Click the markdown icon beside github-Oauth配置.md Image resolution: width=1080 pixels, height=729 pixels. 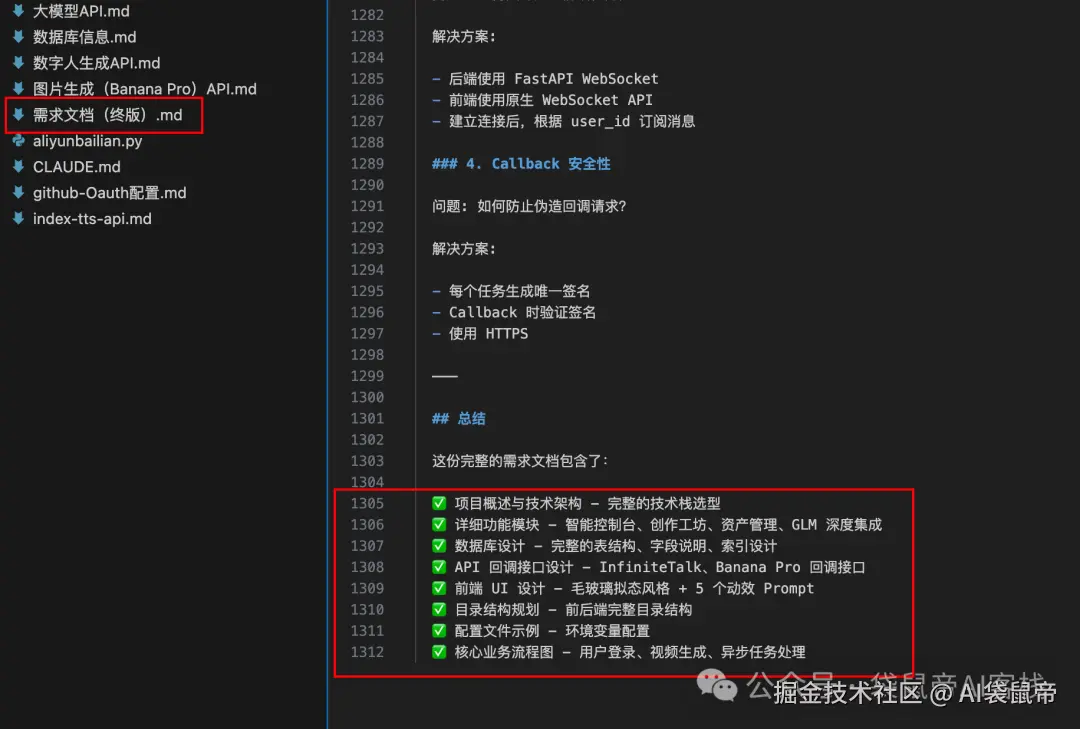point(19,192)
